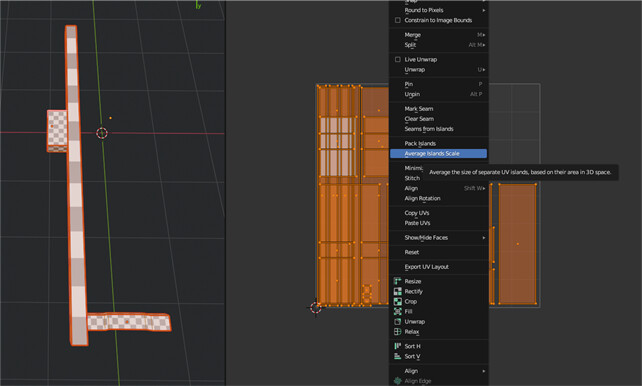
Task: Choose Unpin from the UV menu
Action: coord(439,94)
